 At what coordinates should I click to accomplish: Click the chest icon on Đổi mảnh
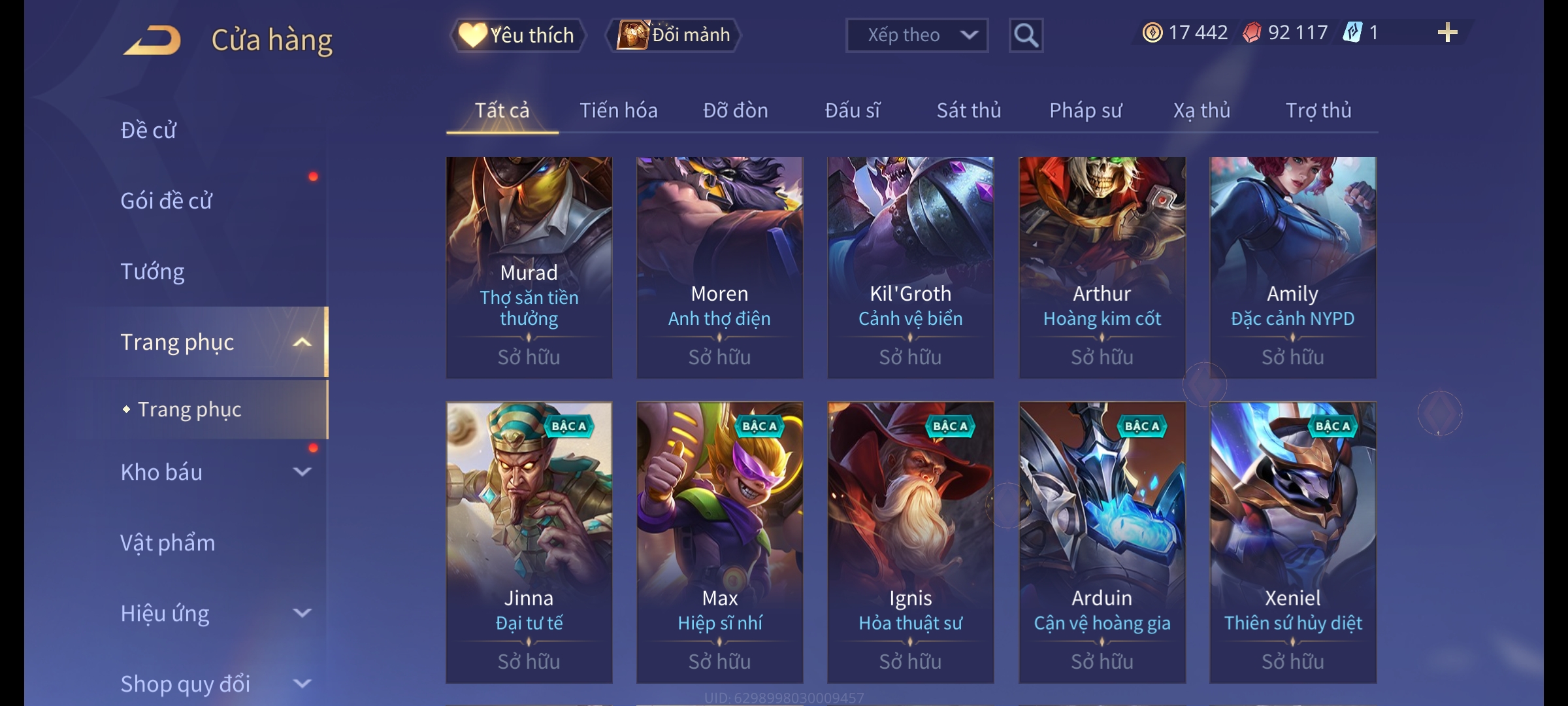tap(632, 35)
